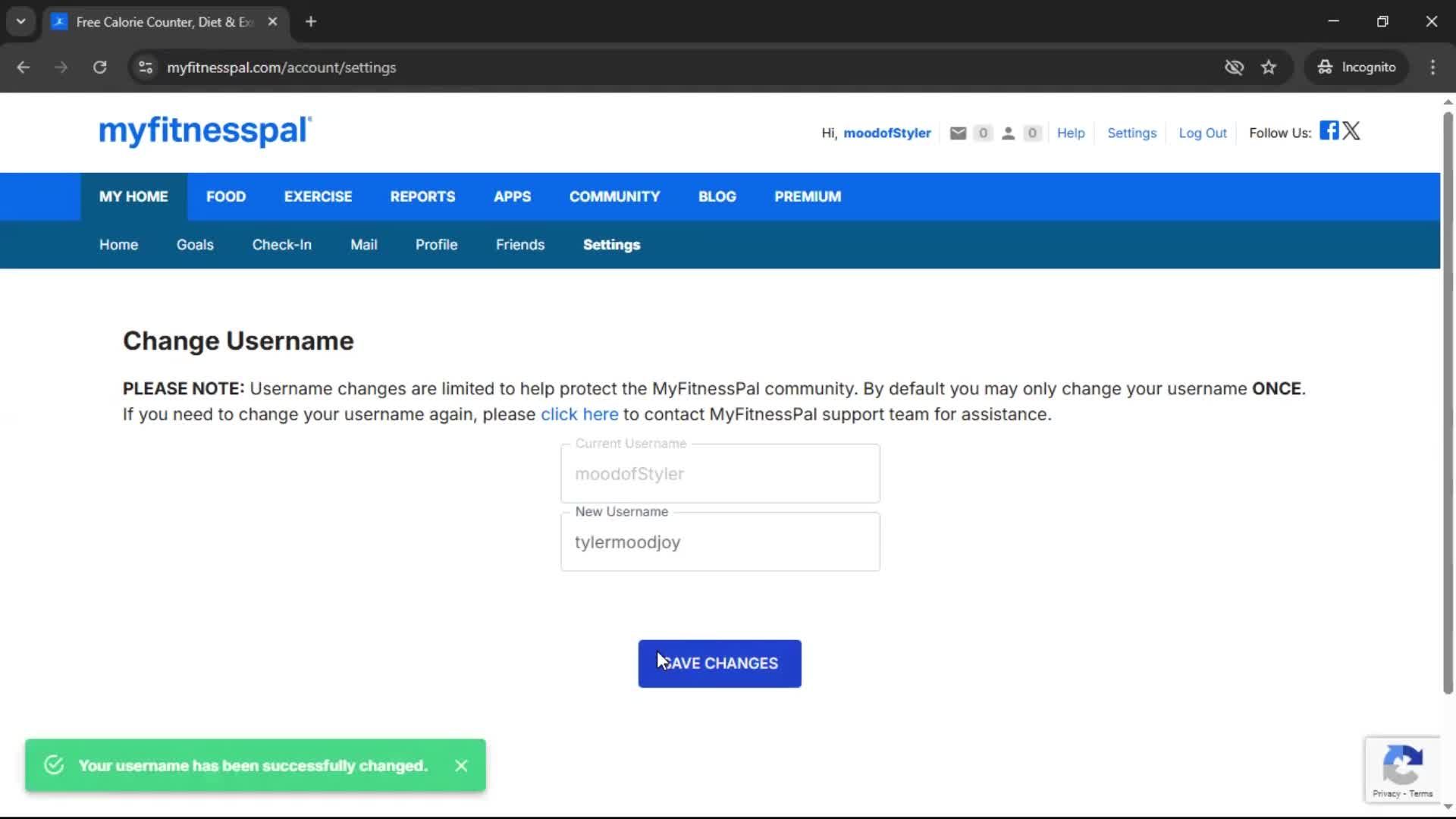Reload the page
1456x819 pixels.
[99, 67]
